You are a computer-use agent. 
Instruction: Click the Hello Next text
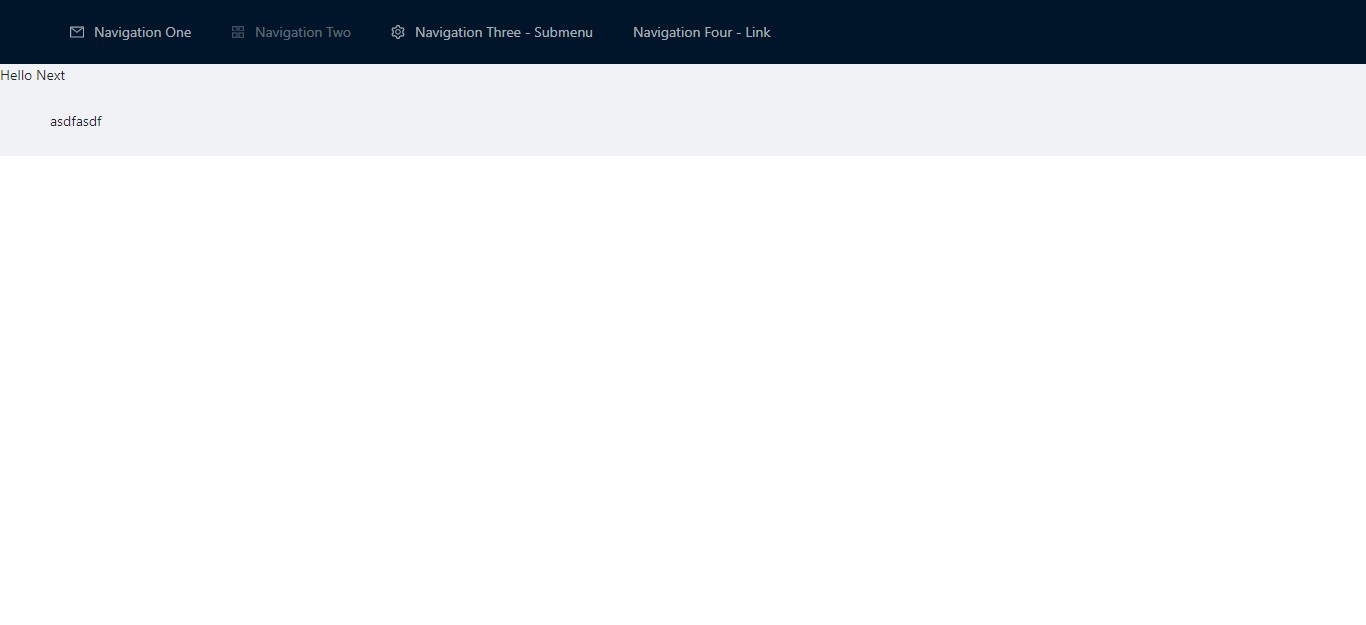[33, 75]
